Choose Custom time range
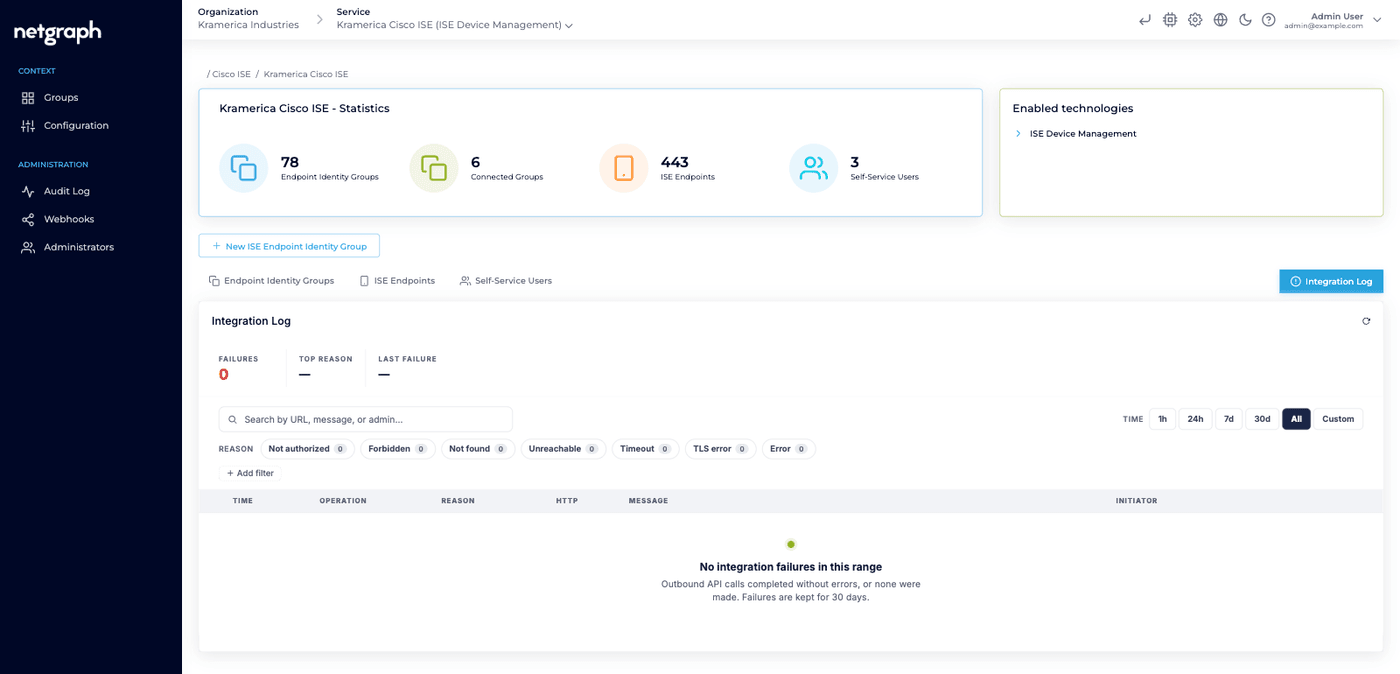This screenshot has width=1400, height=674. click(1338, 419)
